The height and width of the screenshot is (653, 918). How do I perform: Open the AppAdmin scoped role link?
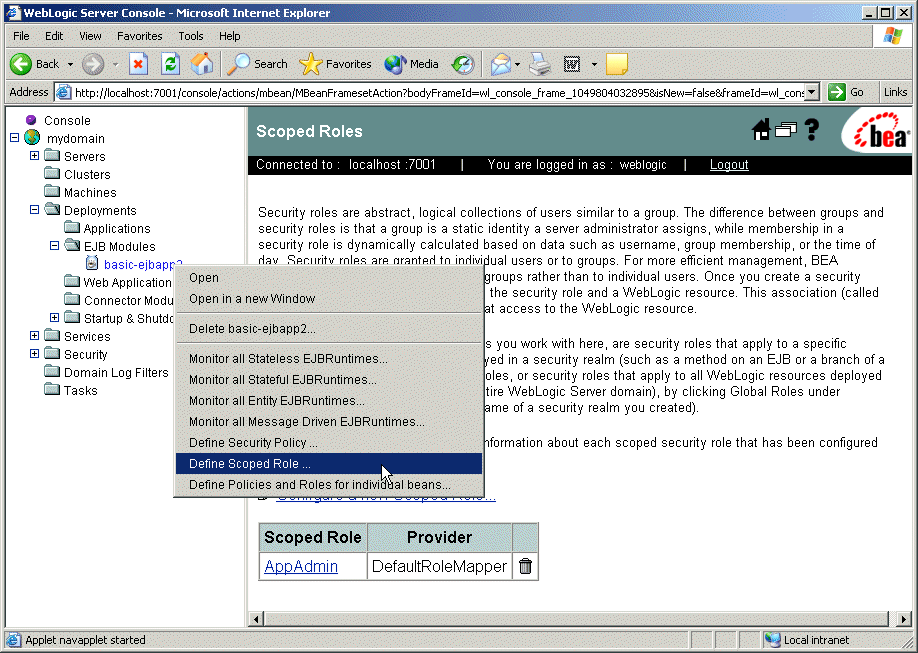[x=301, y=566]
